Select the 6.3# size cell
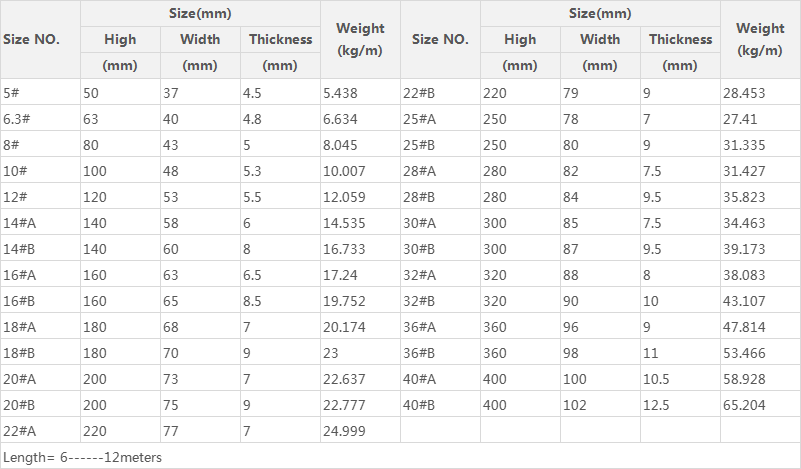The width and height of the screenshot is (801, 469). click(x=17, y=118)
